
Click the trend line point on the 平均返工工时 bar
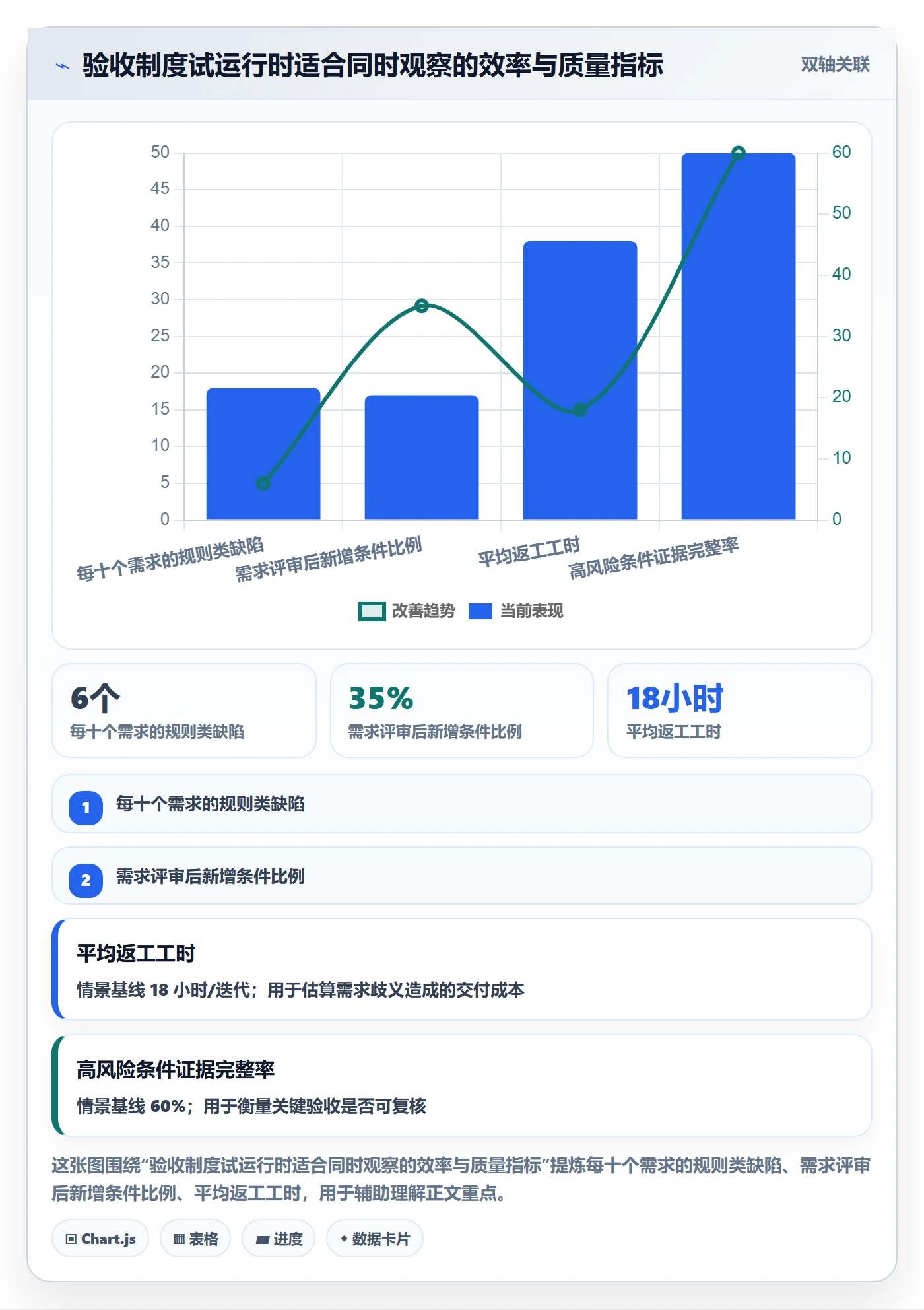580,410
